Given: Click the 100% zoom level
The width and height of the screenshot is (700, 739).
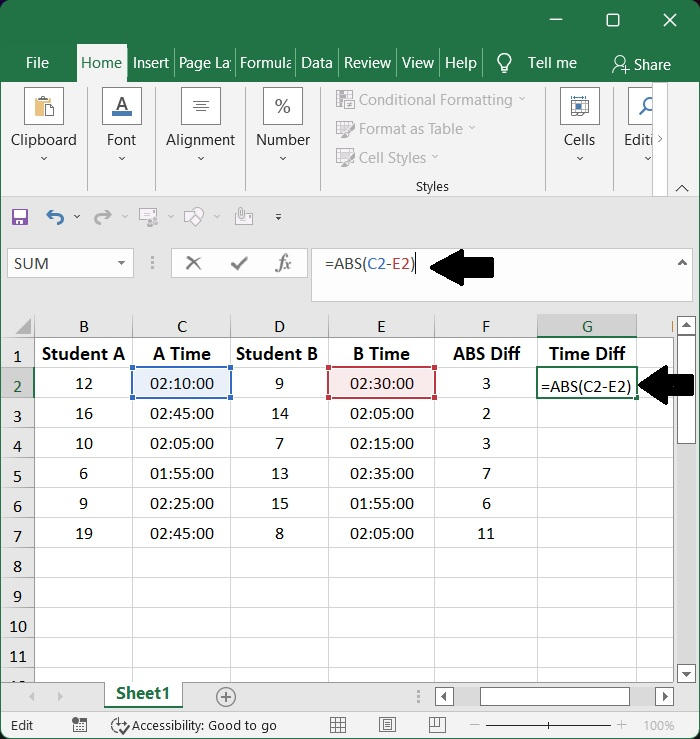Looking at the screenshot, I should point(659,725).
